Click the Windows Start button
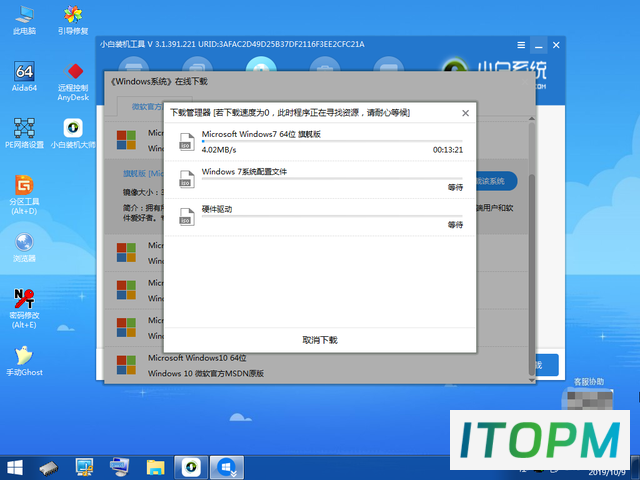Screen dimensions: 640x480 [x=15, y=468]
